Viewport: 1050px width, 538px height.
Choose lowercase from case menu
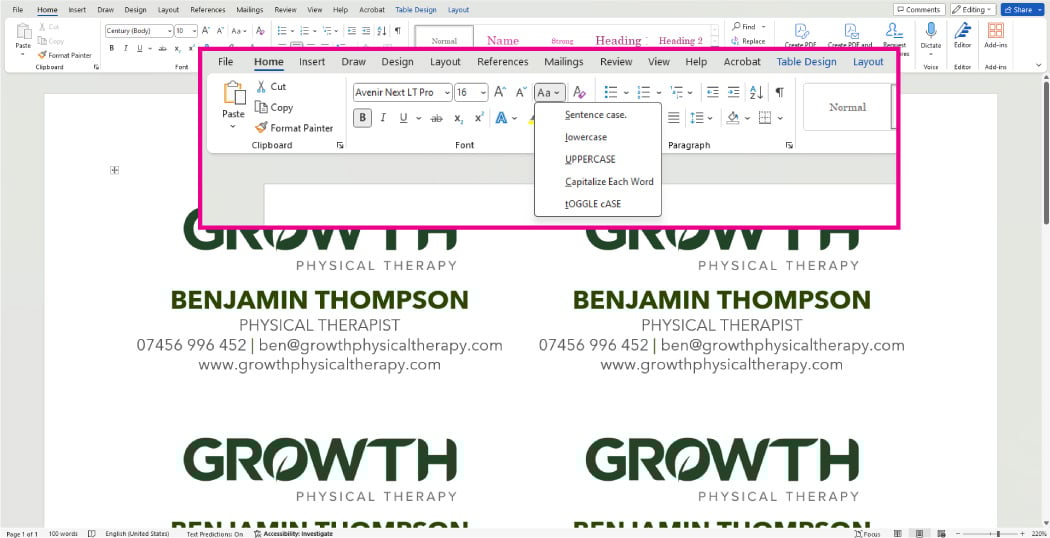point(586,137)
